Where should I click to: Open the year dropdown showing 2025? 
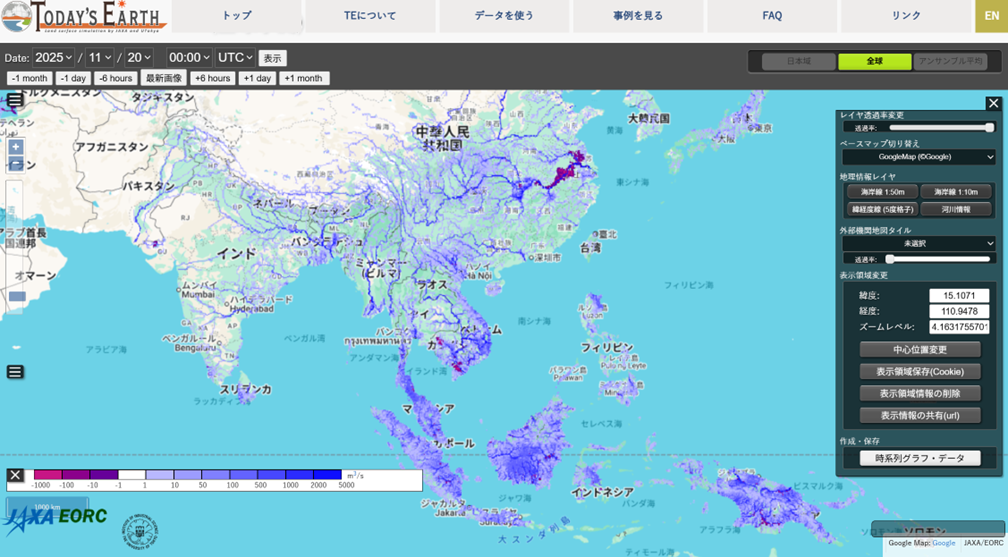[54, 58]
